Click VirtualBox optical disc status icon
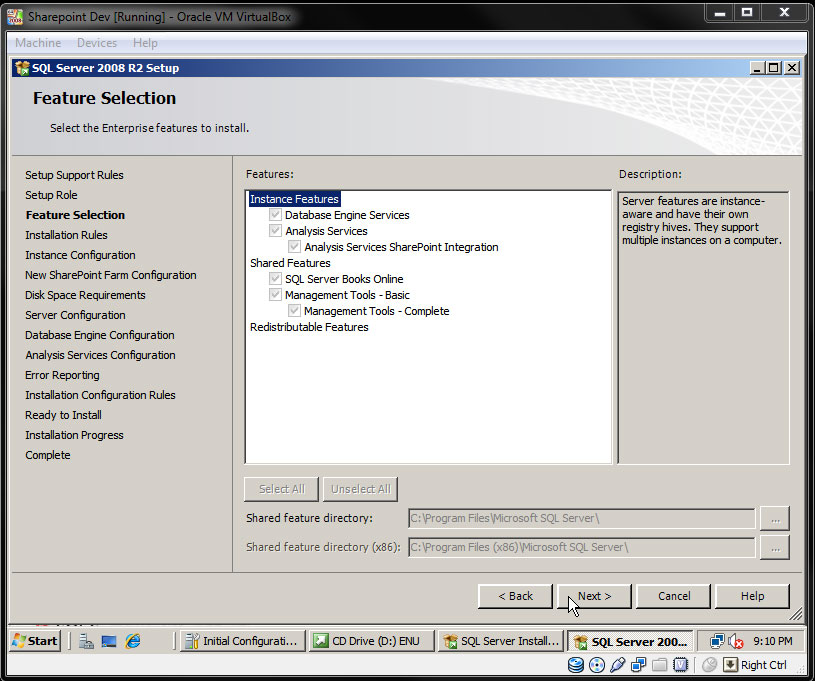This screenshot has height=681, width=815. [597, 665]
